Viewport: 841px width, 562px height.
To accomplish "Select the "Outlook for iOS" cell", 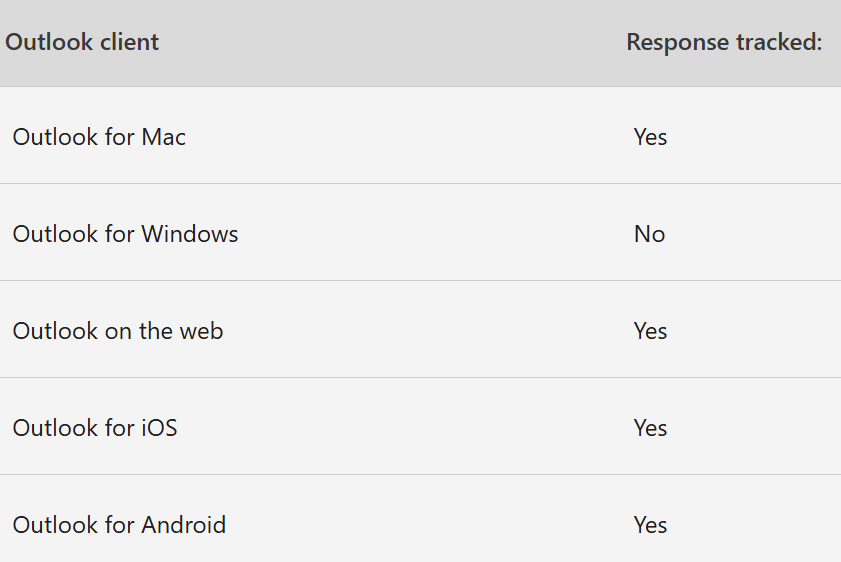I will pos(95,428).
